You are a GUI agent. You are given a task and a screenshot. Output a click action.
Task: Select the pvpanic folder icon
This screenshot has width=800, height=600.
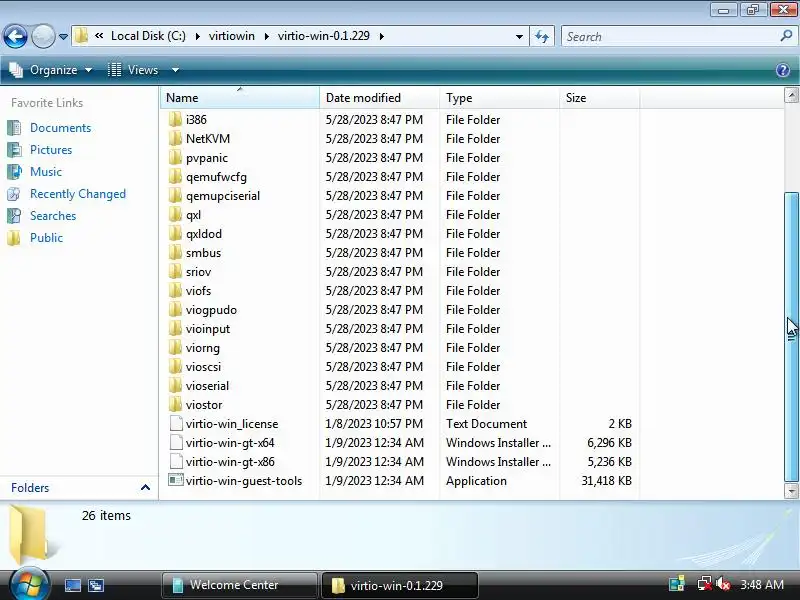pyautogui.click(x=175, y=158)
